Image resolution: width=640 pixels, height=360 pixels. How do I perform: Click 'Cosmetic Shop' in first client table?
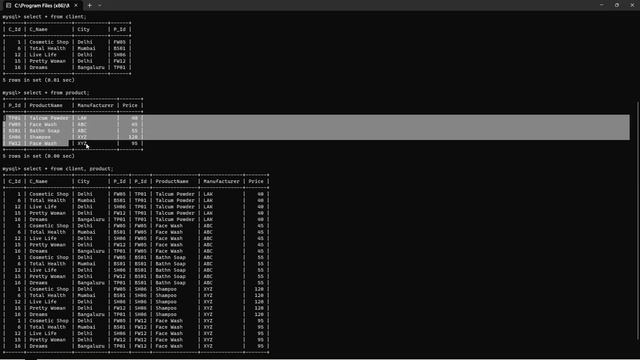(x=49, y=42)
